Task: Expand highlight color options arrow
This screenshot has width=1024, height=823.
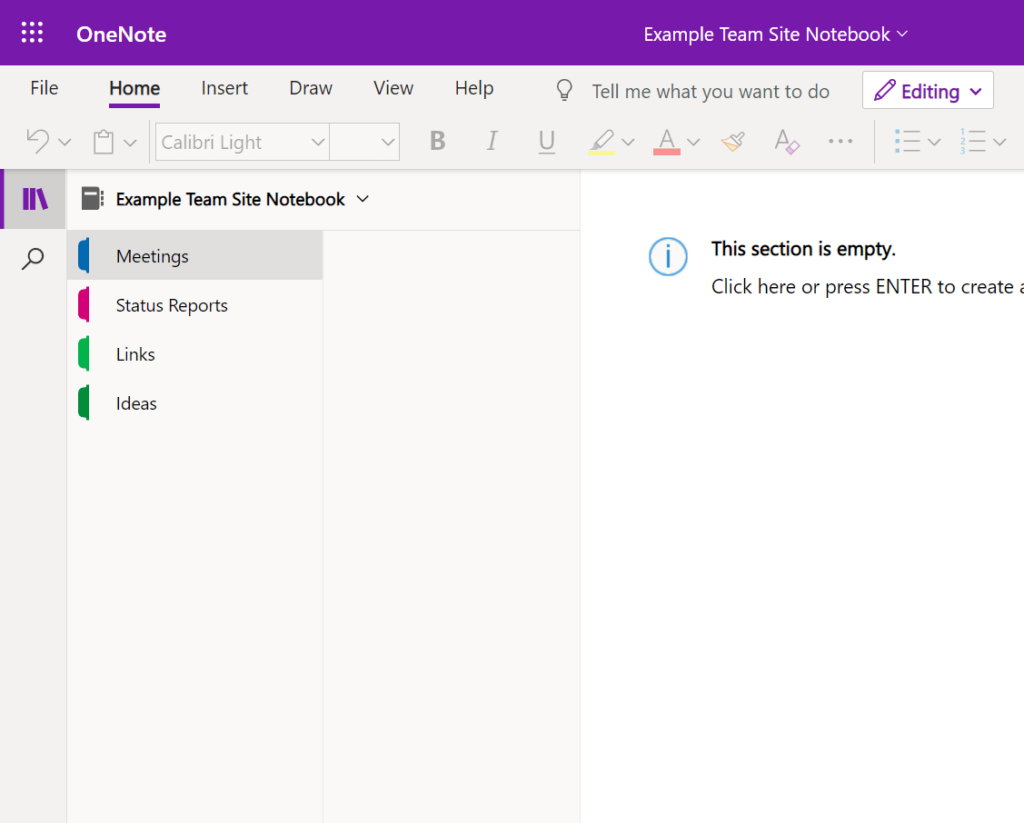Action: [628, 142]
